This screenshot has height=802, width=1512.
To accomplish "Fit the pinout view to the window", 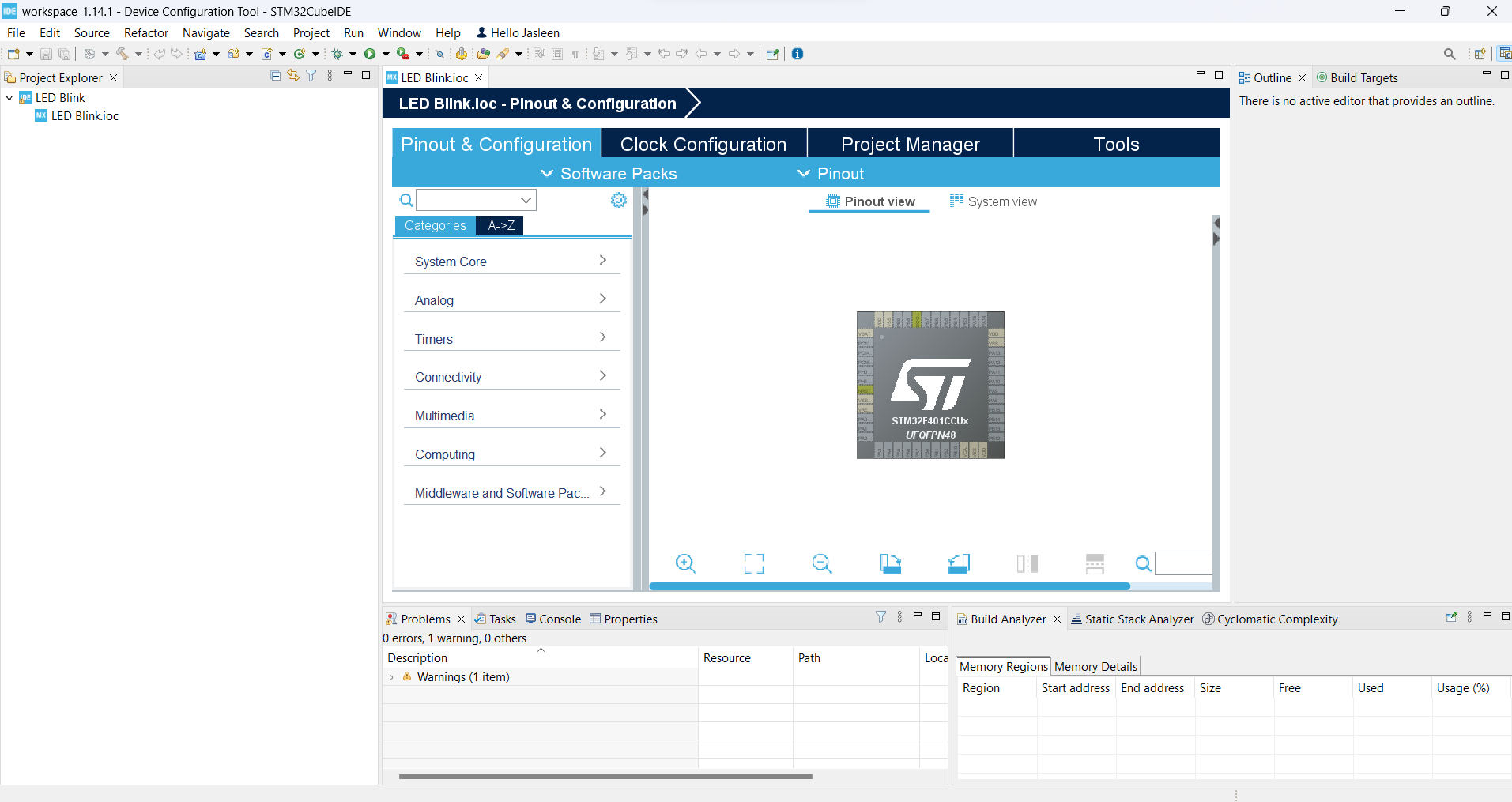I will tap(753, 563).
